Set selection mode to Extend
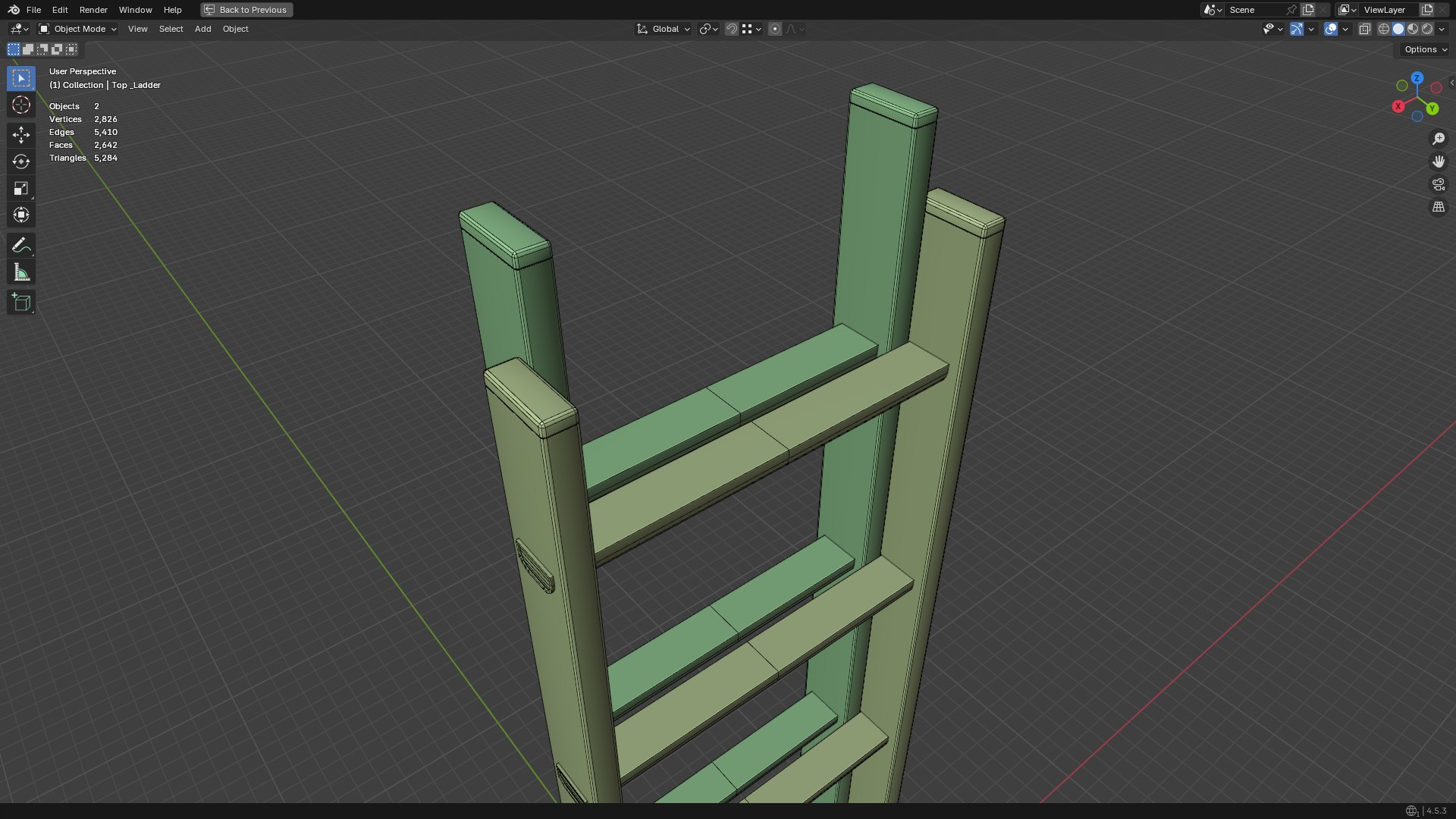Image resolution: width=1456 pixels, height=819 pixels. coord(28,49)
